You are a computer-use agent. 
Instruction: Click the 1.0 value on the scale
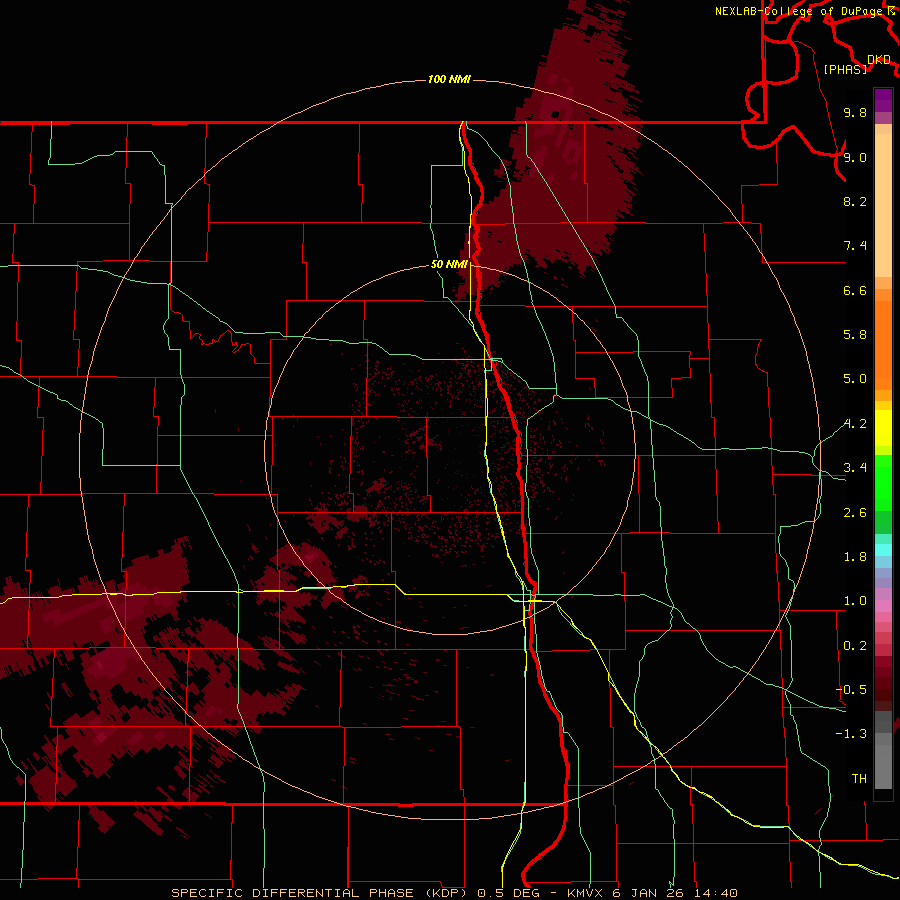pos(855,601)
